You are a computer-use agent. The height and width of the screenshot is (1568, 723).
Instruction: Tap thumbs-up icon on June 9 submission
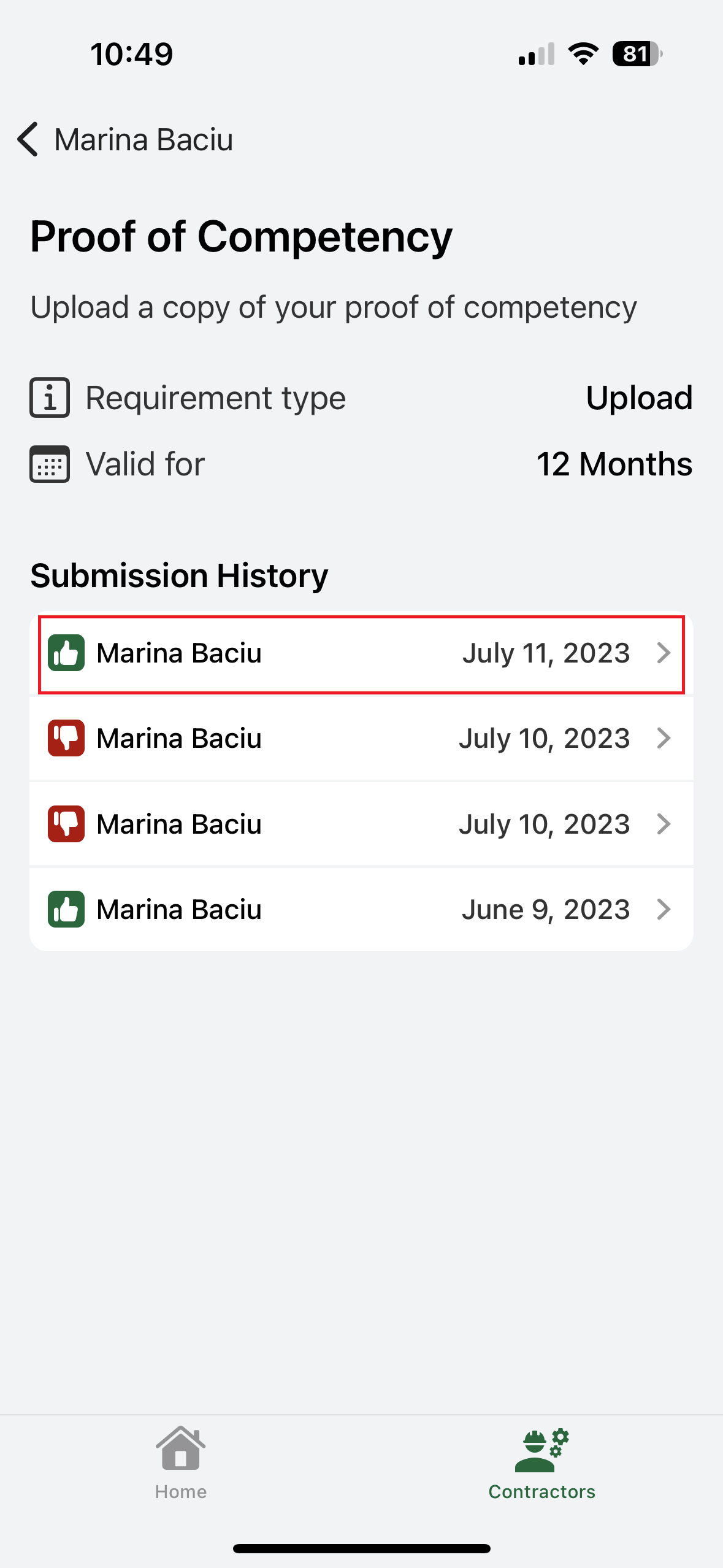point(66,909)
